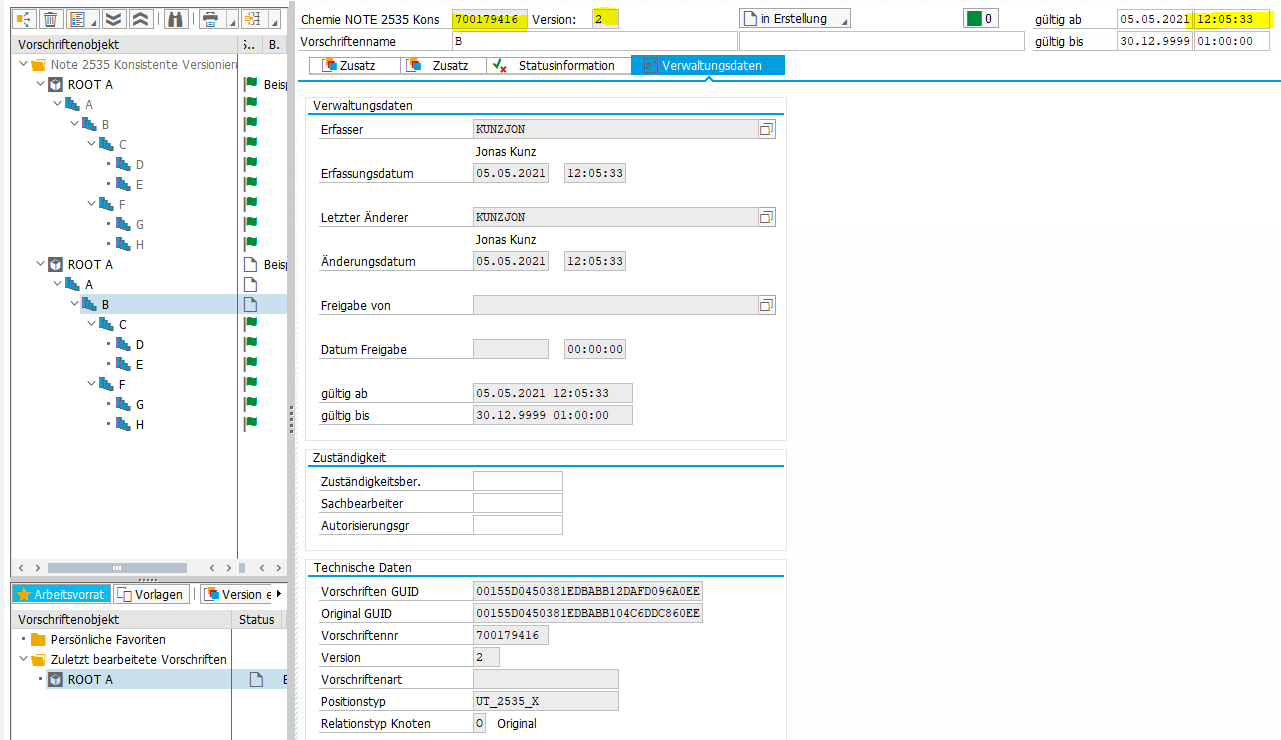Click value help icon beside Letzter Änderer
Screen dimensions: 1281x740
(766, 217)
